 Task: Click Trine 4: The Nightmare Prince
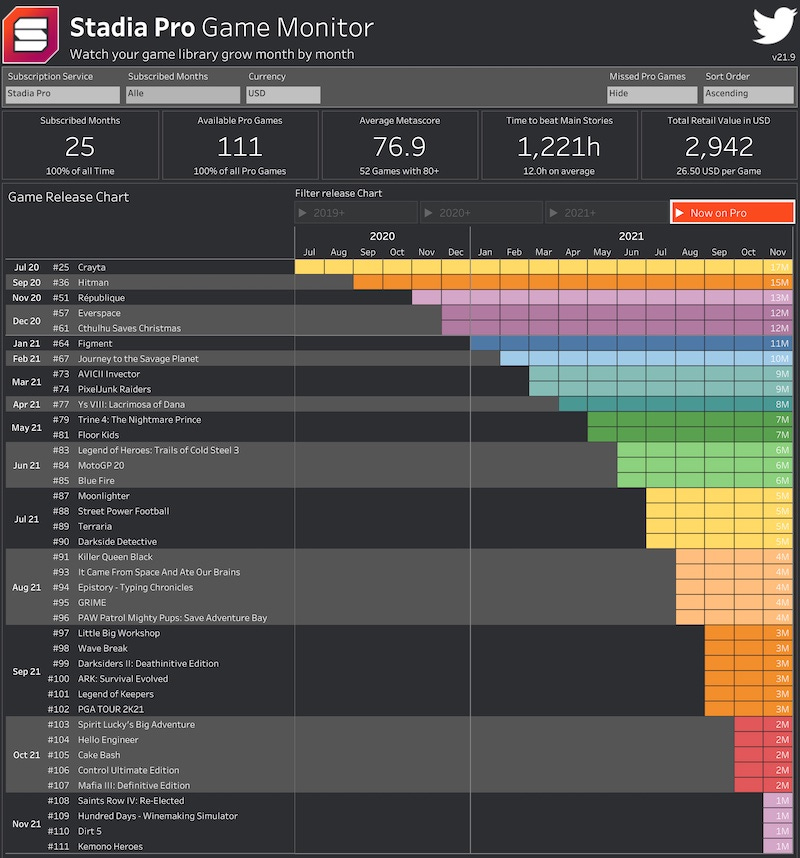pos(140,420)
